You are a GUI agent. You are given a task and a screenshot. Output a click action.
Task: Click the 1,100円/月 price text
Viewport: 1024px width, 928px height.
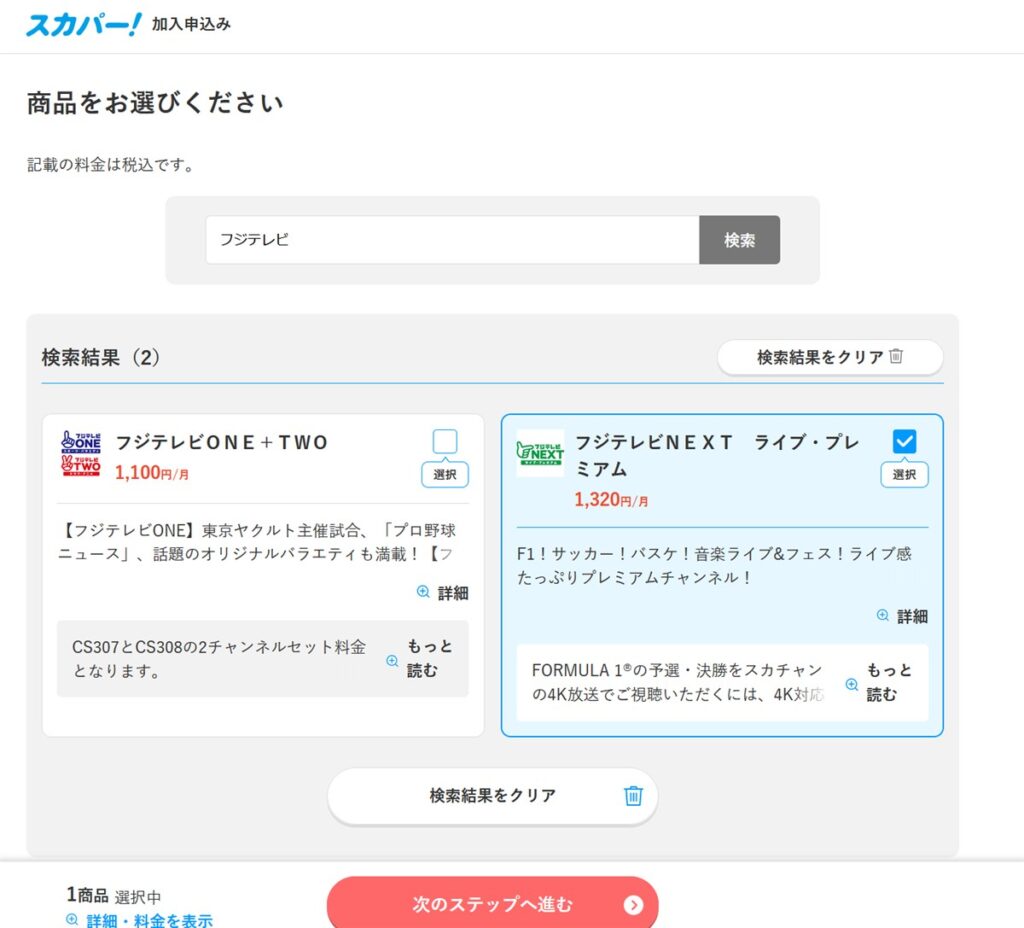(152, 472)
